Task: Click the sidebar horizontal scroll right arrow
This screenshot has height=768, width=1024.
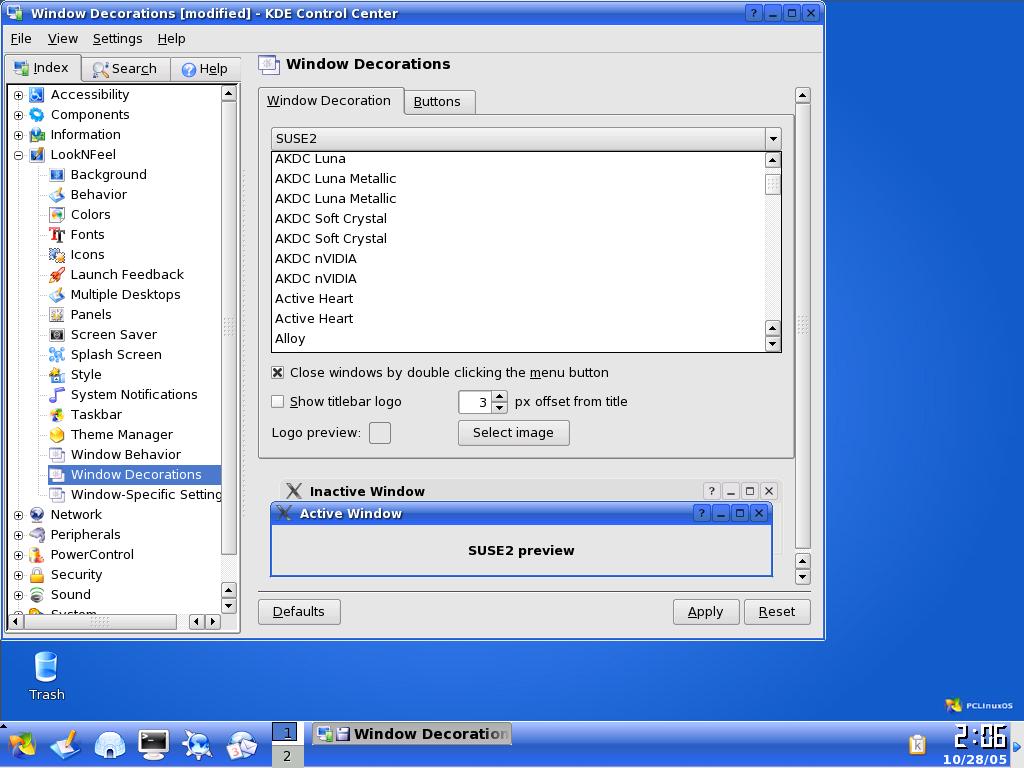Action: coord(212,622)
